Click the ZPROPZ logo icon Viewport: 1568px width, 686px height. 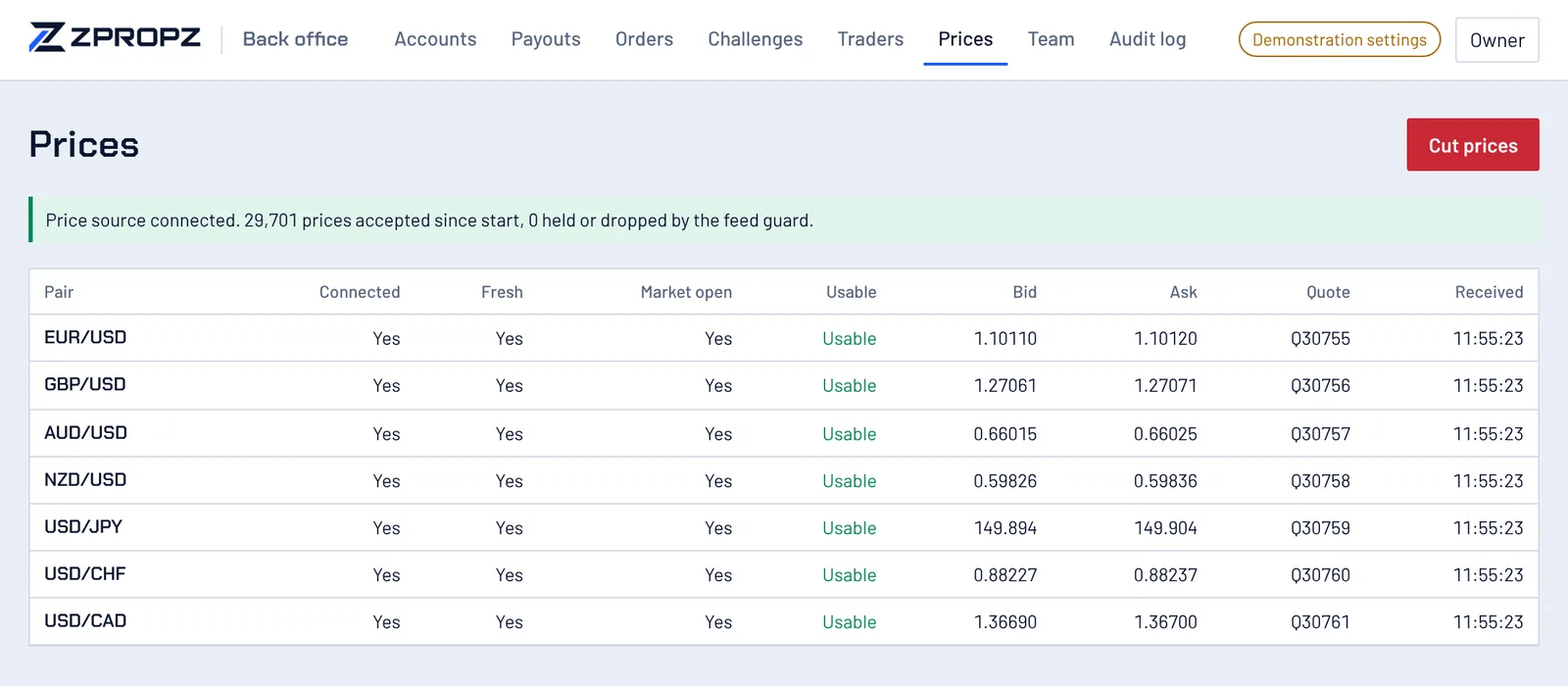point(47,37)
